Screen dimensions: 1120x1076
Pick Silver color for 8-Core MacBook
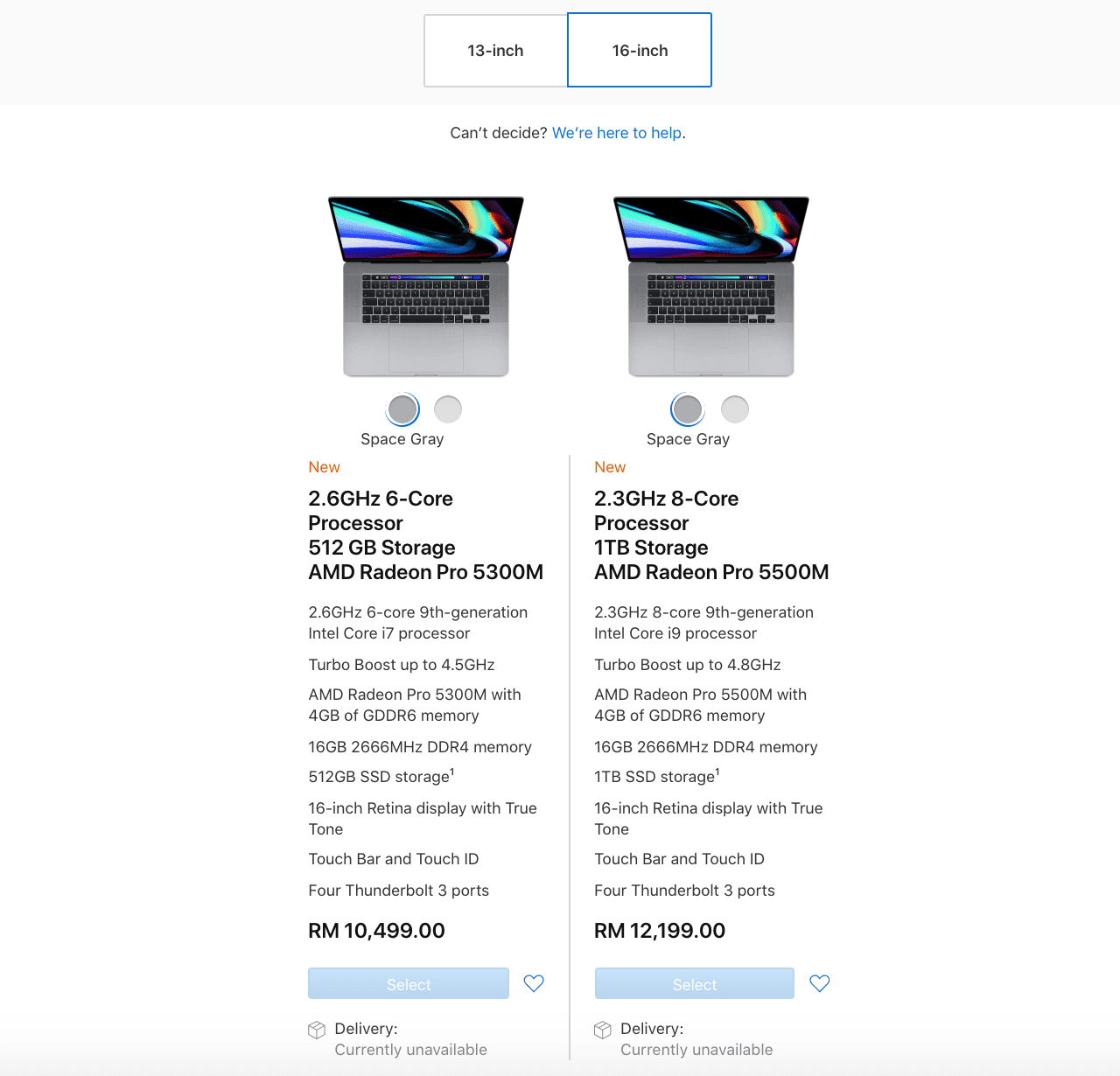tap(735, 409)
